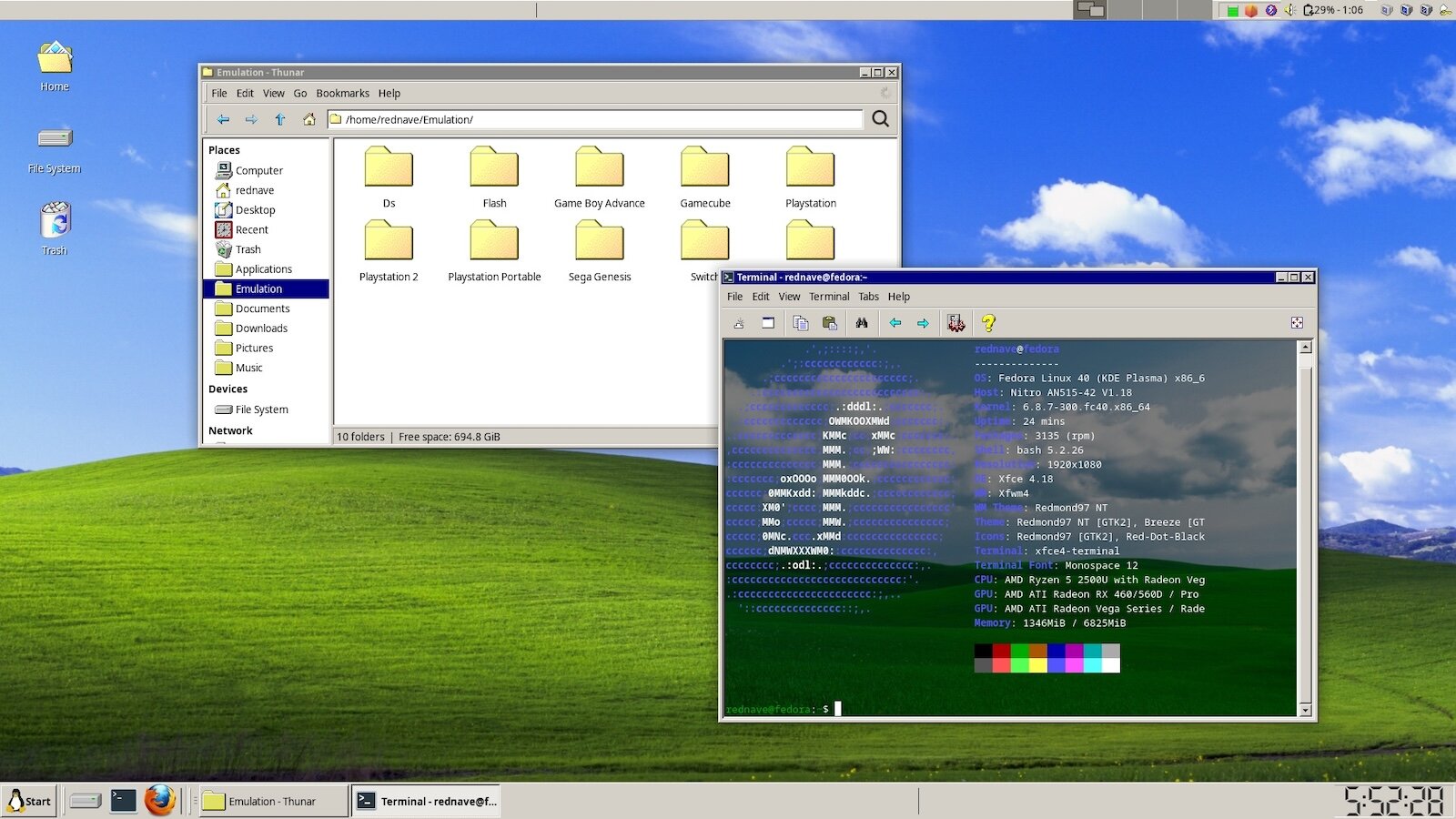This screenshot has height=819, width=1456.
Task: Switch to Terminal taskbar button
Action: [x=426, y=801]
